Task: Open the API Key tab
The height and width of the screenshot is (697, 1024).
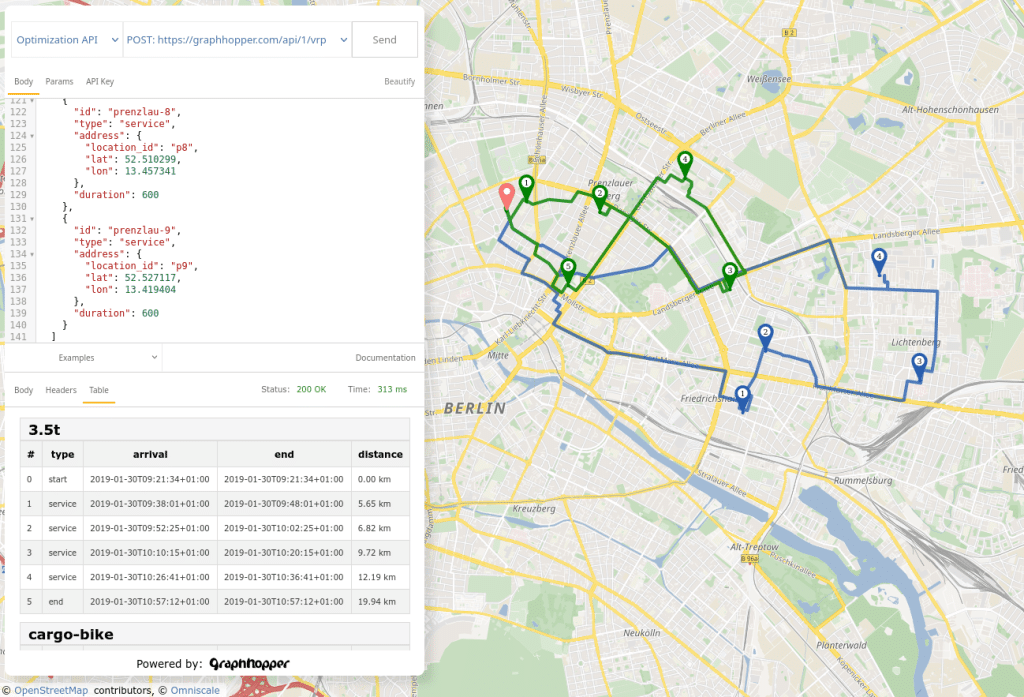Action: click(100, 81)
